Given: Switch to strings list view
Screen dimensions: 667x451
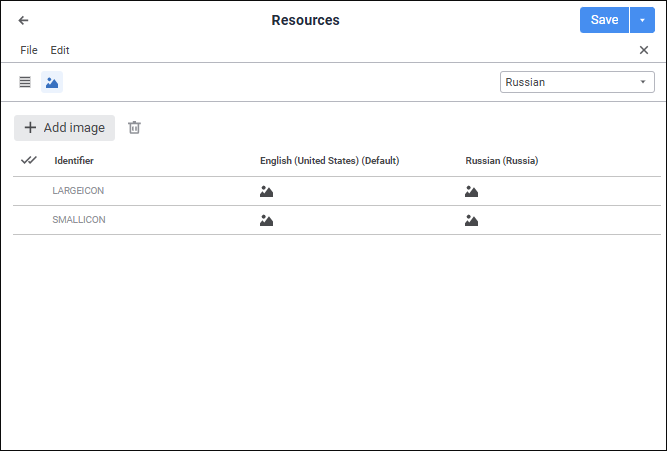Looking at the screenshot, I should 25,82.
